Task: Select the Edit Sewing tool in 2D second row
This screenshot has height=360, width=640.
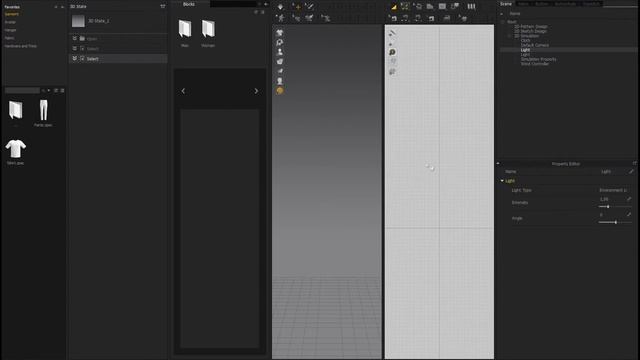Action: (393, 18)
